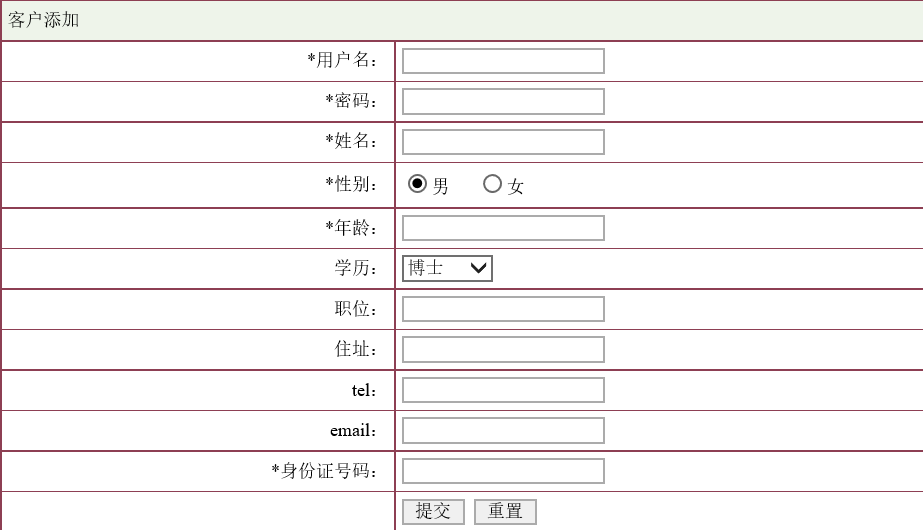The image size is (923, 530).
Task: Focus the 密码 text box
Action: [503, 102]
